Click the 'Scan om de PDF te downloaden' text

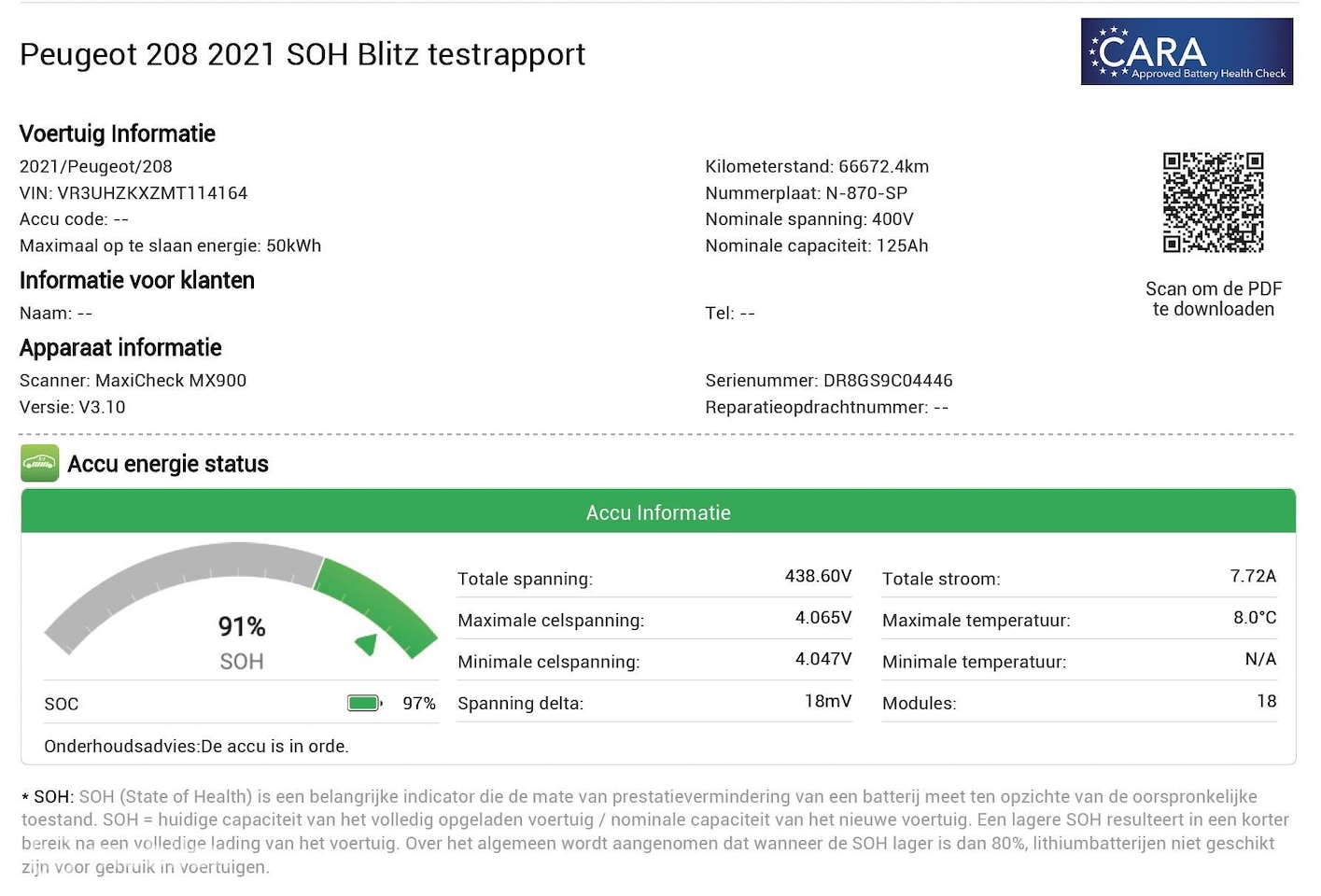pos(1213,299)
